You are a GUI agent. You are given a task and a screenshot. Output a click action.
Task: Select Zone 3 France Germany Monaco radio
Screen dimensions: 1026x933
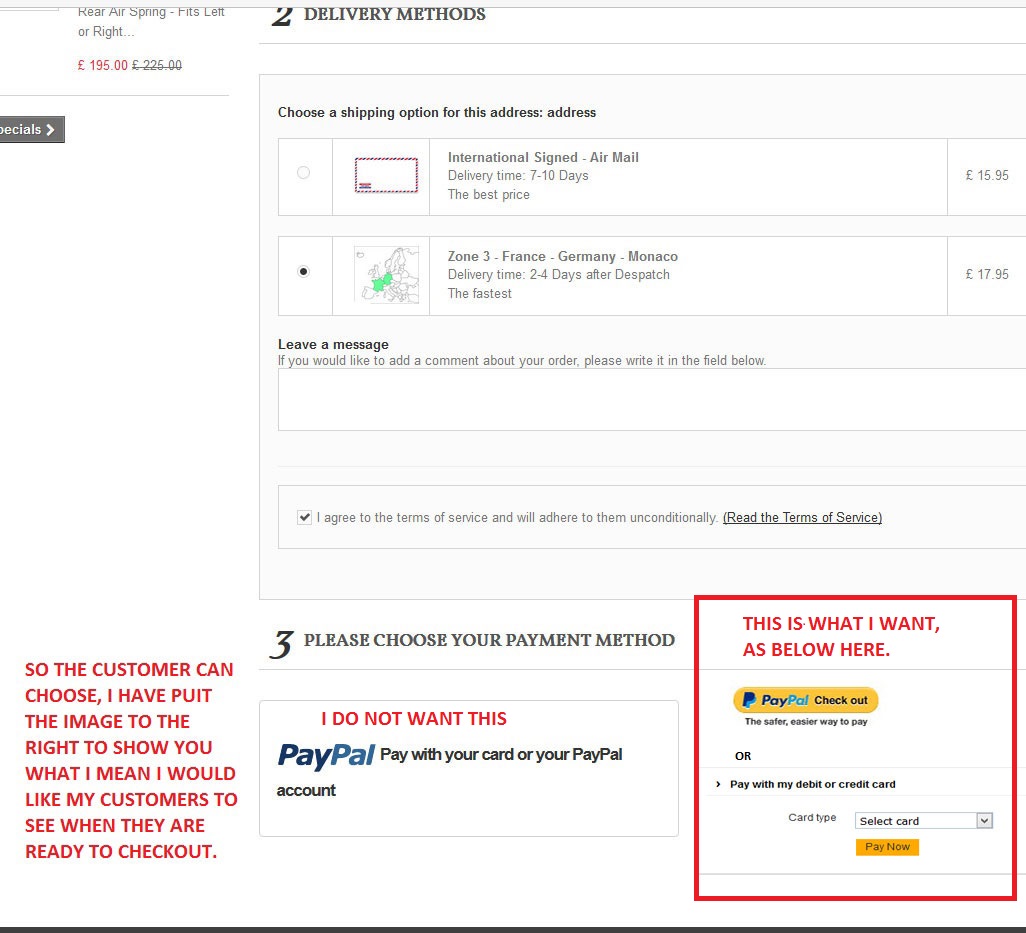click(x=303, y=272)
